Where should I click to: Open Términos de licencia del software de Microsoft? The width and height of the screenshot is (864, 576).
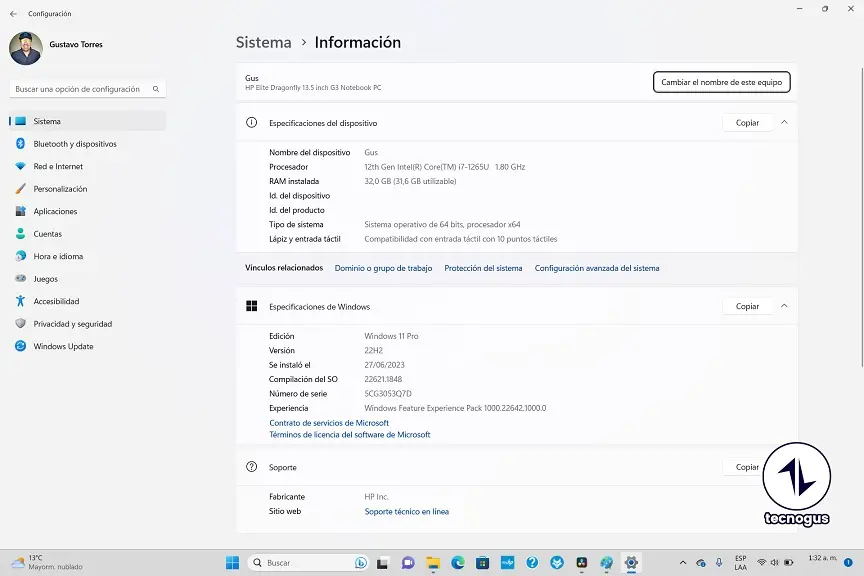coord(349,434)
